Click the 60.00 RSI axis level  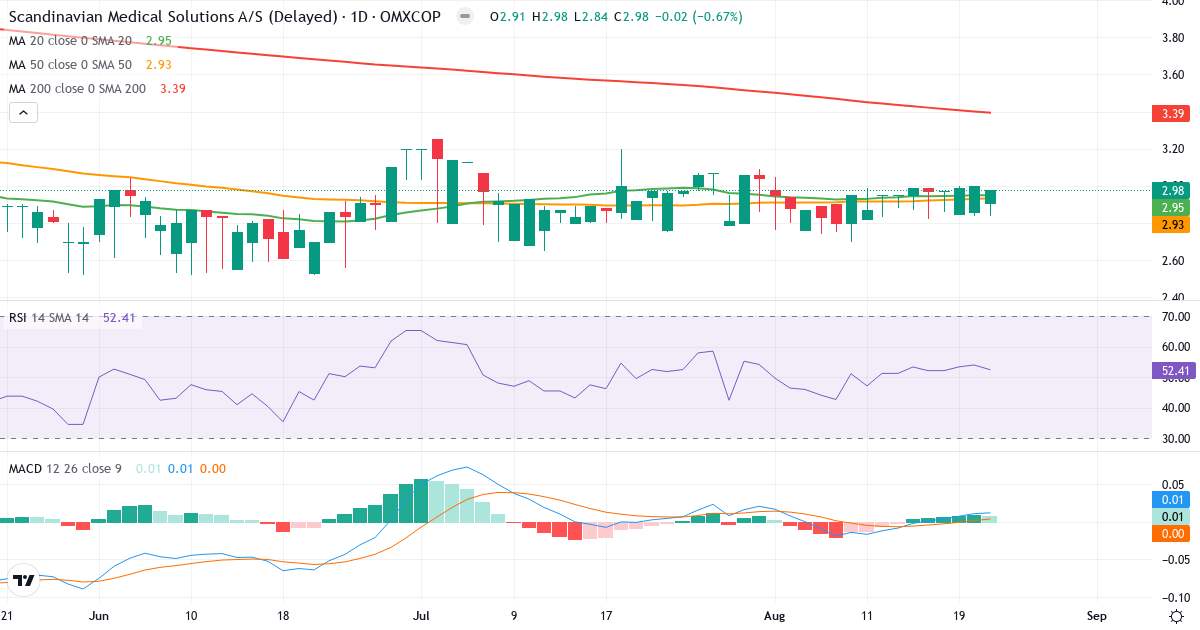1175,347
